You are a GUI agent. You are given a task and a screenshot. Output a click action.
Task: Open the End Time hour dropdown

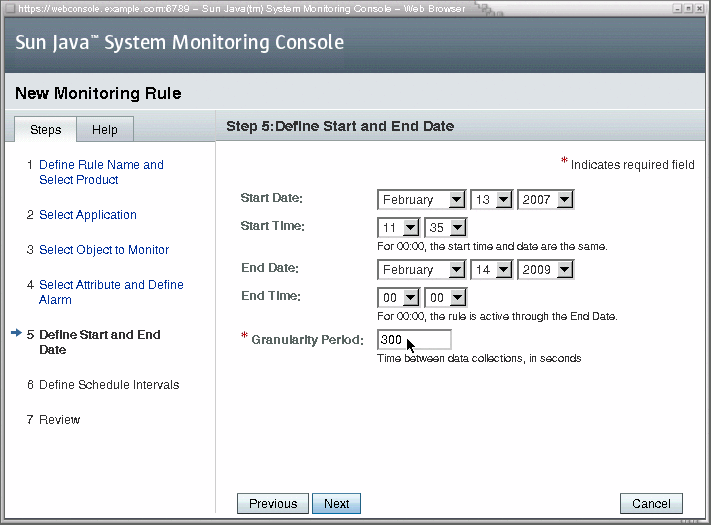(399, 298)
